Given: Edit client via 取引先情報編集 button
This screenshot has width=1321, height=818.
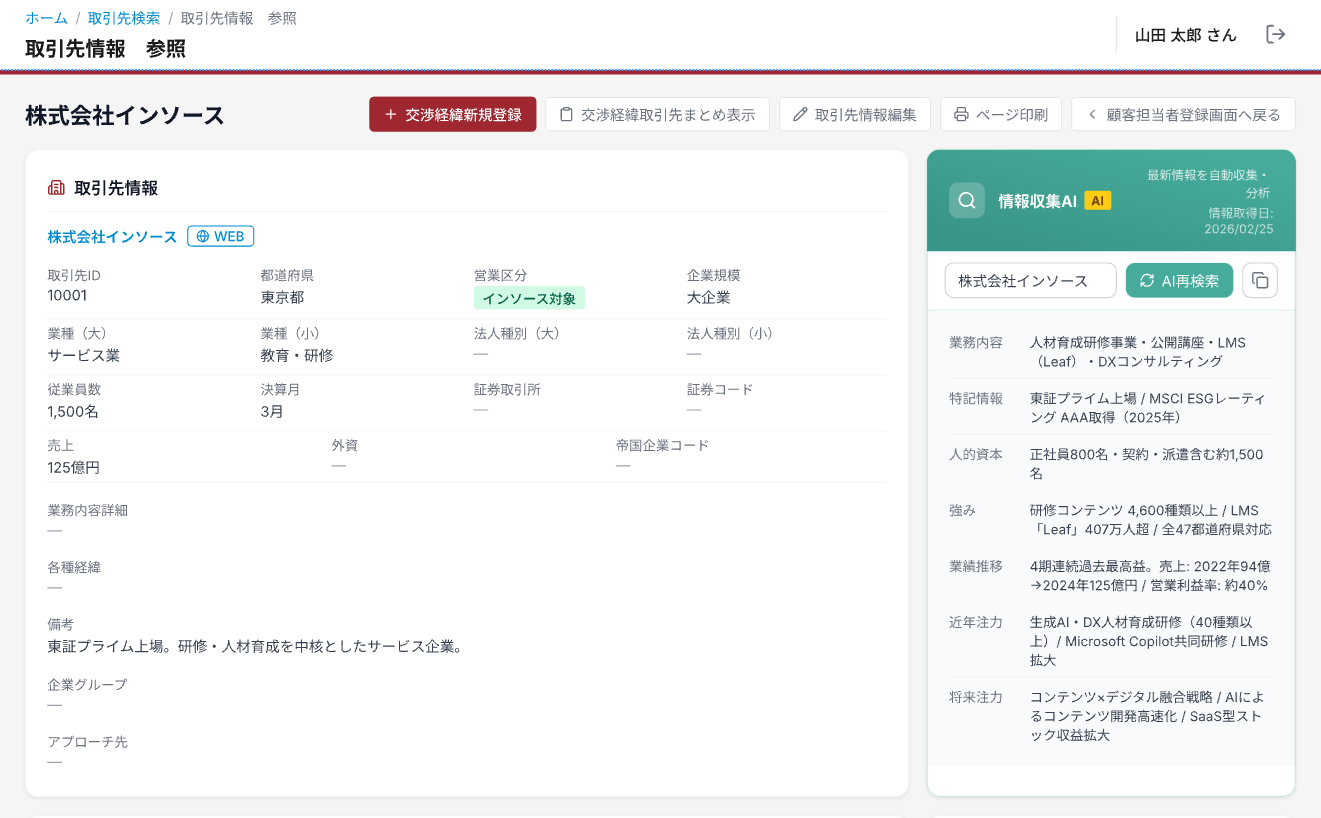Looking at the screenshot, I should [x=855, y=115].
